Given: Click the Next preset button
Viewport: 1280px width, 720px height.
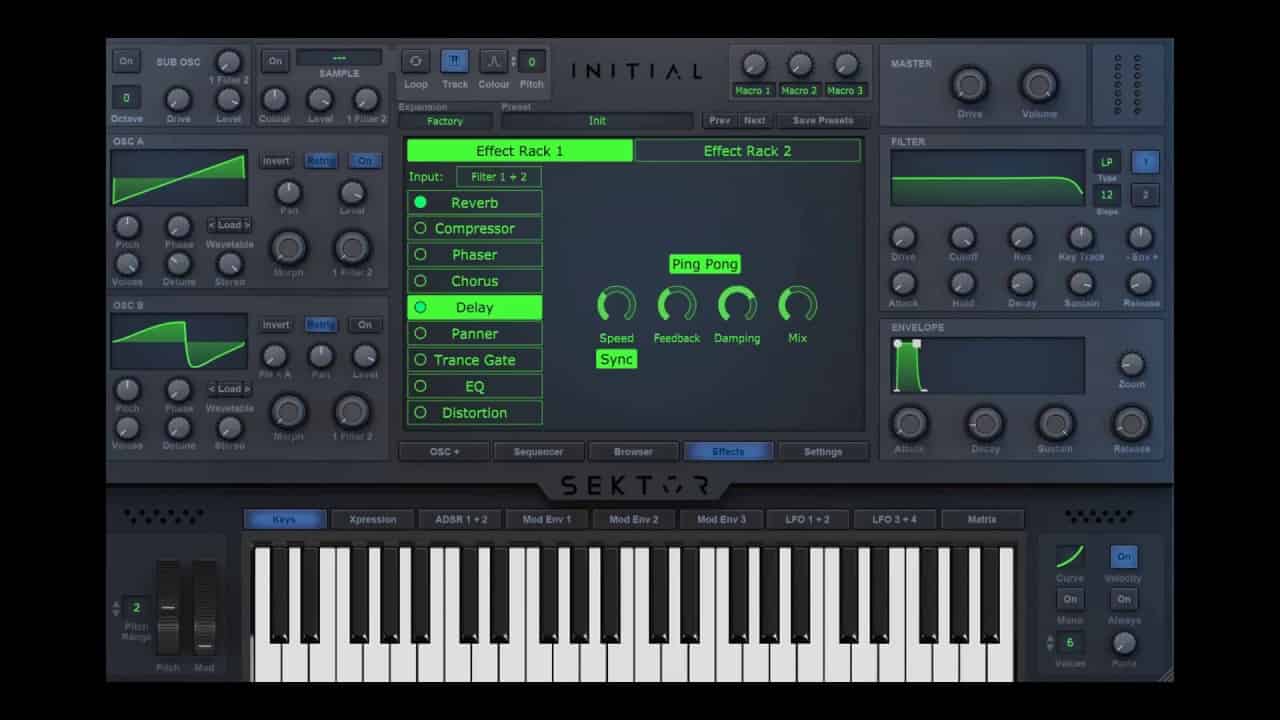Looking at the screenshot, I should coord(755,120).
